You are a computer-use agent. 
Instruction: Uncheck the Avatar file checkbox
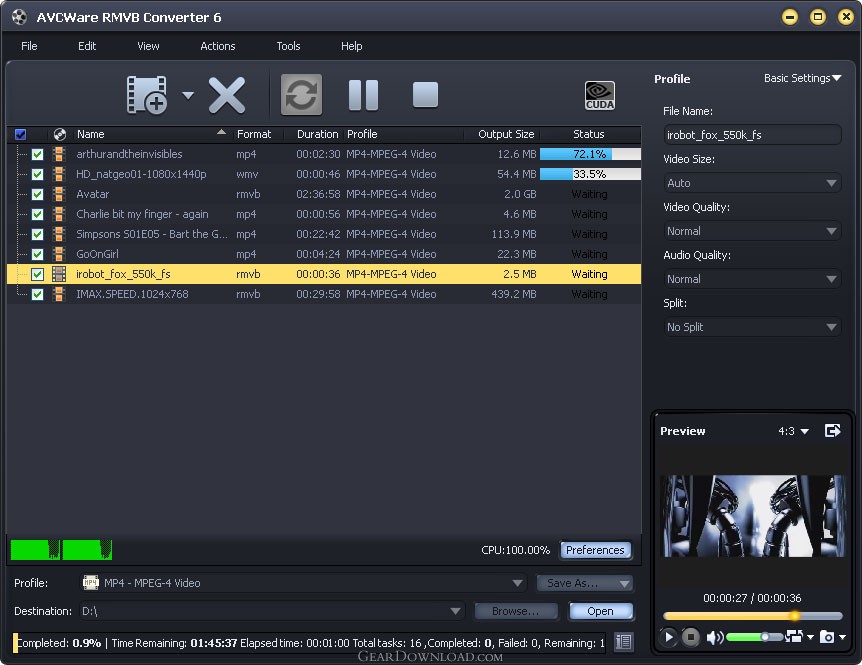pos(38,194)
